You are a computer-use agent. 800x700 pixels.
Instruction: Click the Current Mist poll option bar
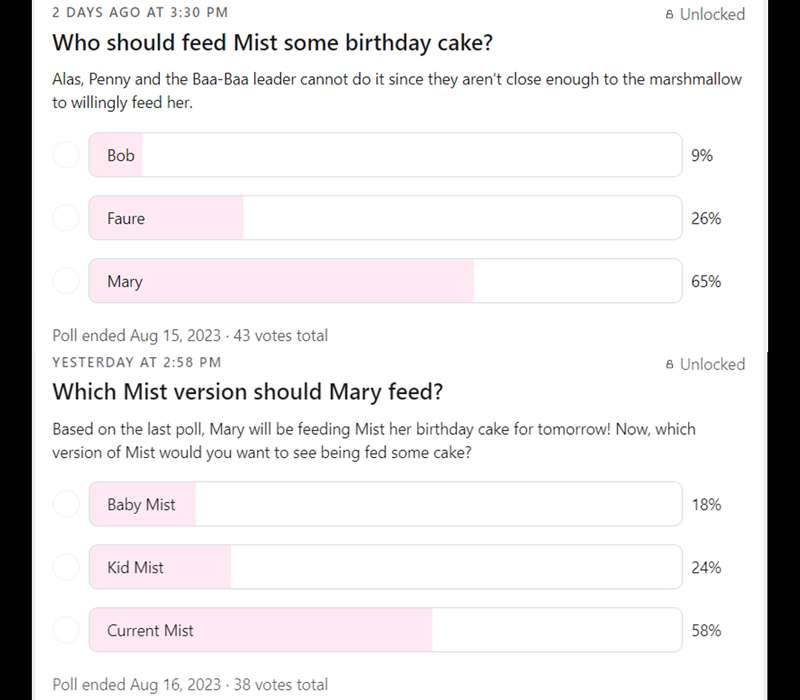coord(385,630)
